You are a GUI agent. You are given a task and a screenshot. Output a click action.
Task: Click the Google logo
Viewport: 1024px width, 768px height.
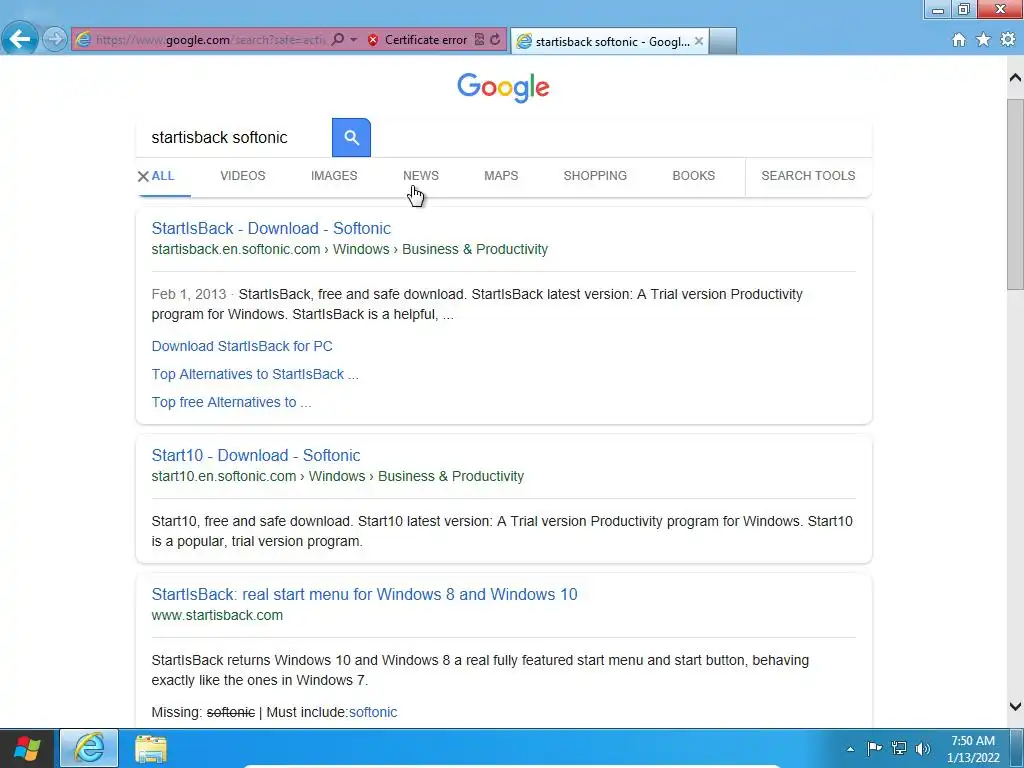coord(503,87)
